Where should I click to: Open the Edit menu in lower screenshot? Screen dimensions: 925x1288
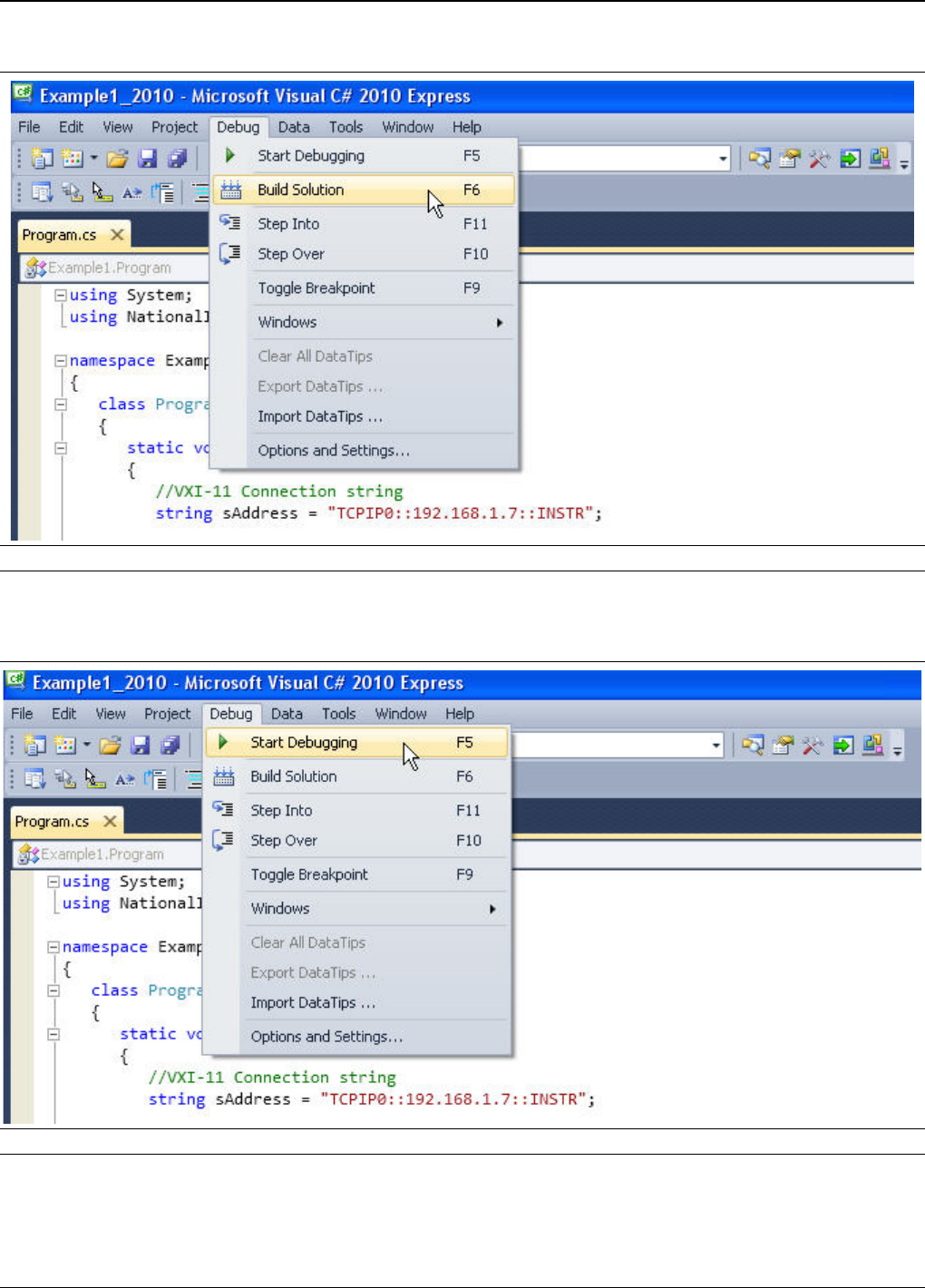point(63,714)
